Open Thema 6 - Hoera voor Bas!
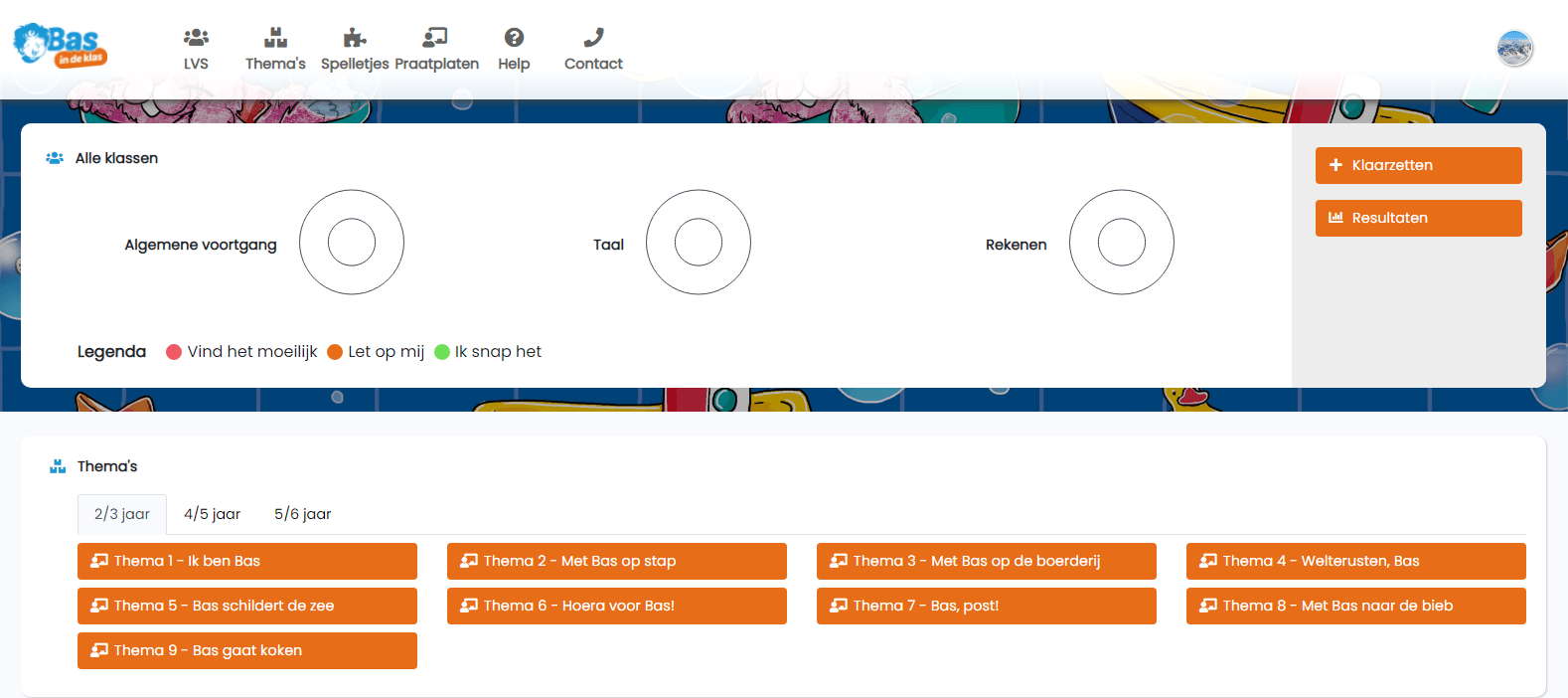The height and width of the screenshot is (698, 1568). [617, 606]
